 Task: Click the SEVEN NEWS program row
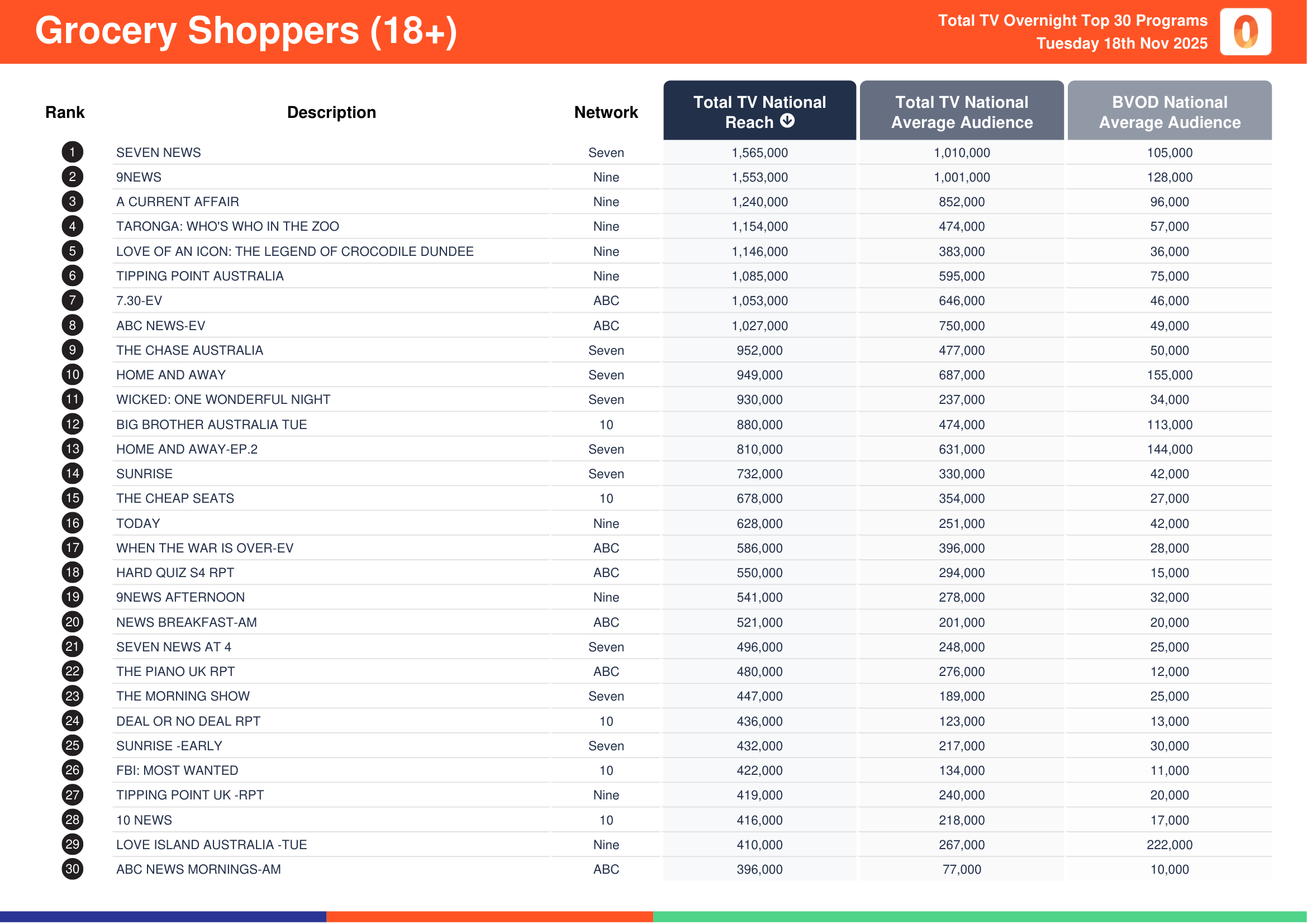[158, 153]
